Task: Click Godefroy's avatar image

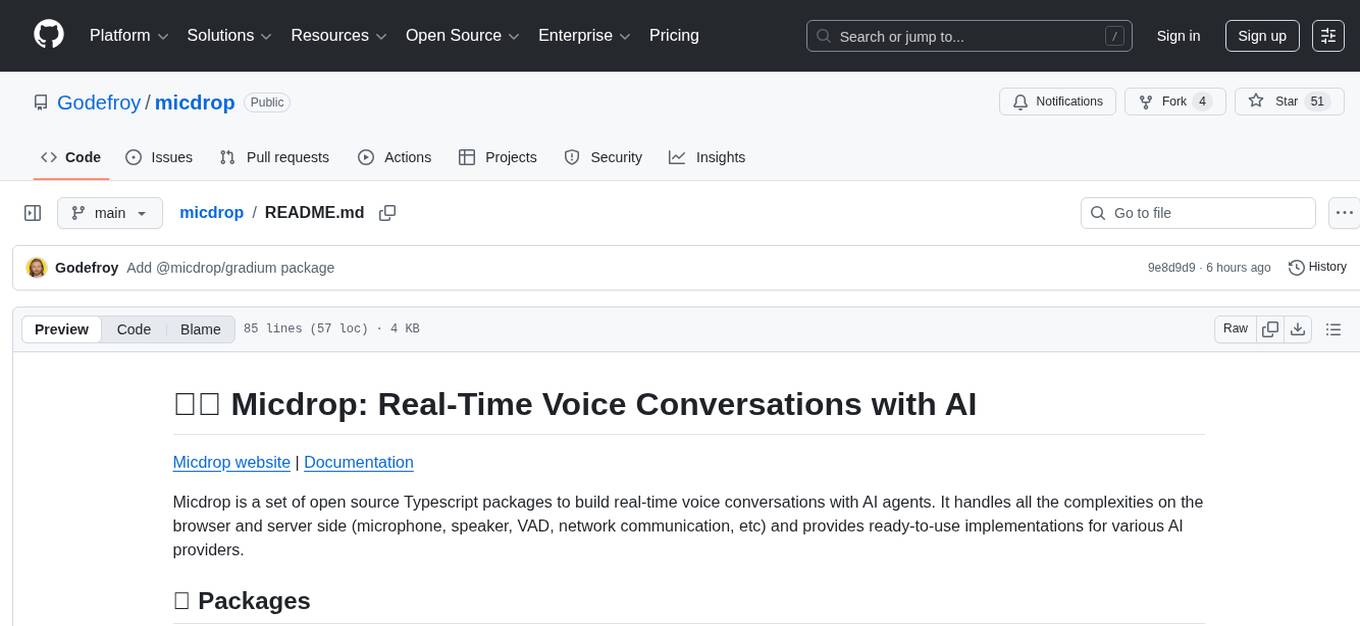Action: 37,268
